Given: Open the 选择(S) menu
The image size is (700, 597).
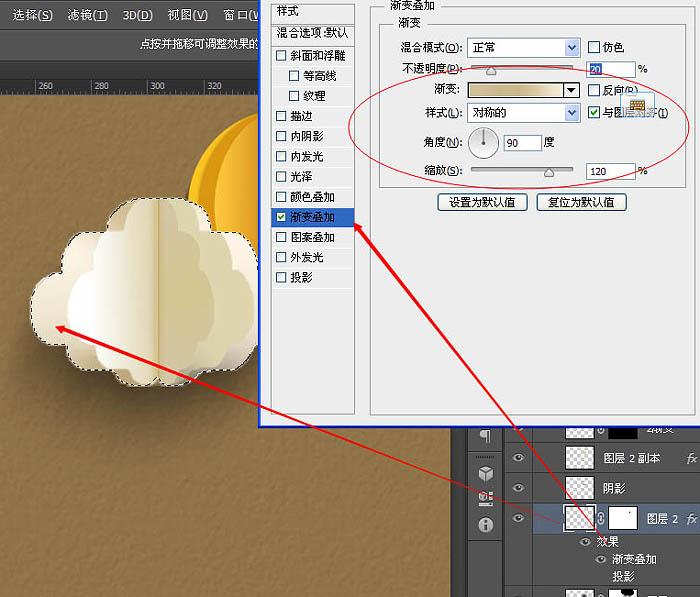Looking at the screenshot, I should click(32, 15).
